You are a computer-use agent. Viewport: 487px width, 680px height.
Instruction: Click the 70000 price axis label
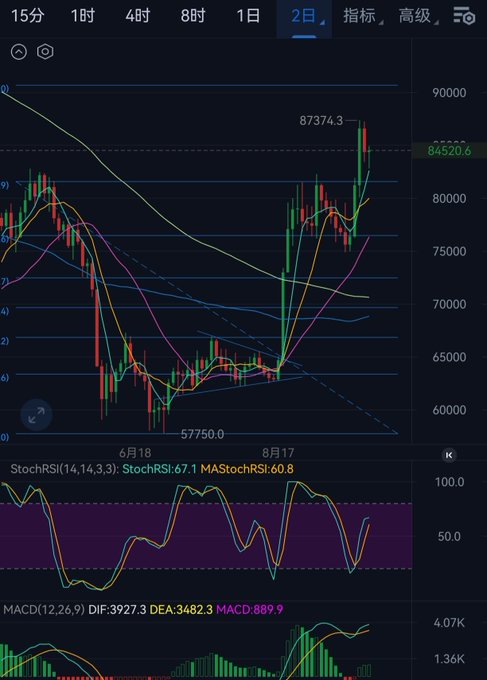click(x=449, y=304)
